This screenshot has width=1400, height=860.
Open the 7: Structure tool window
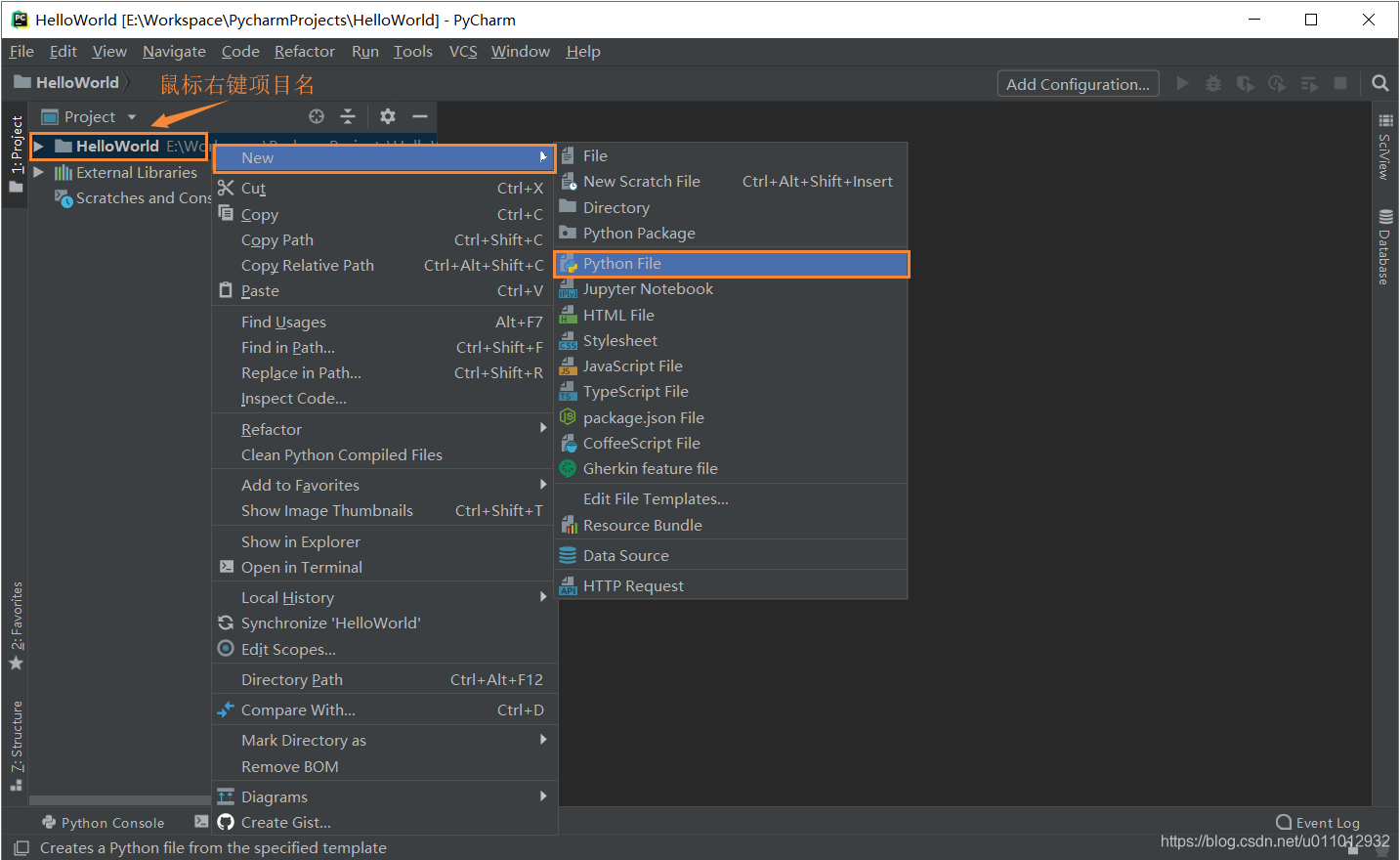16,745
